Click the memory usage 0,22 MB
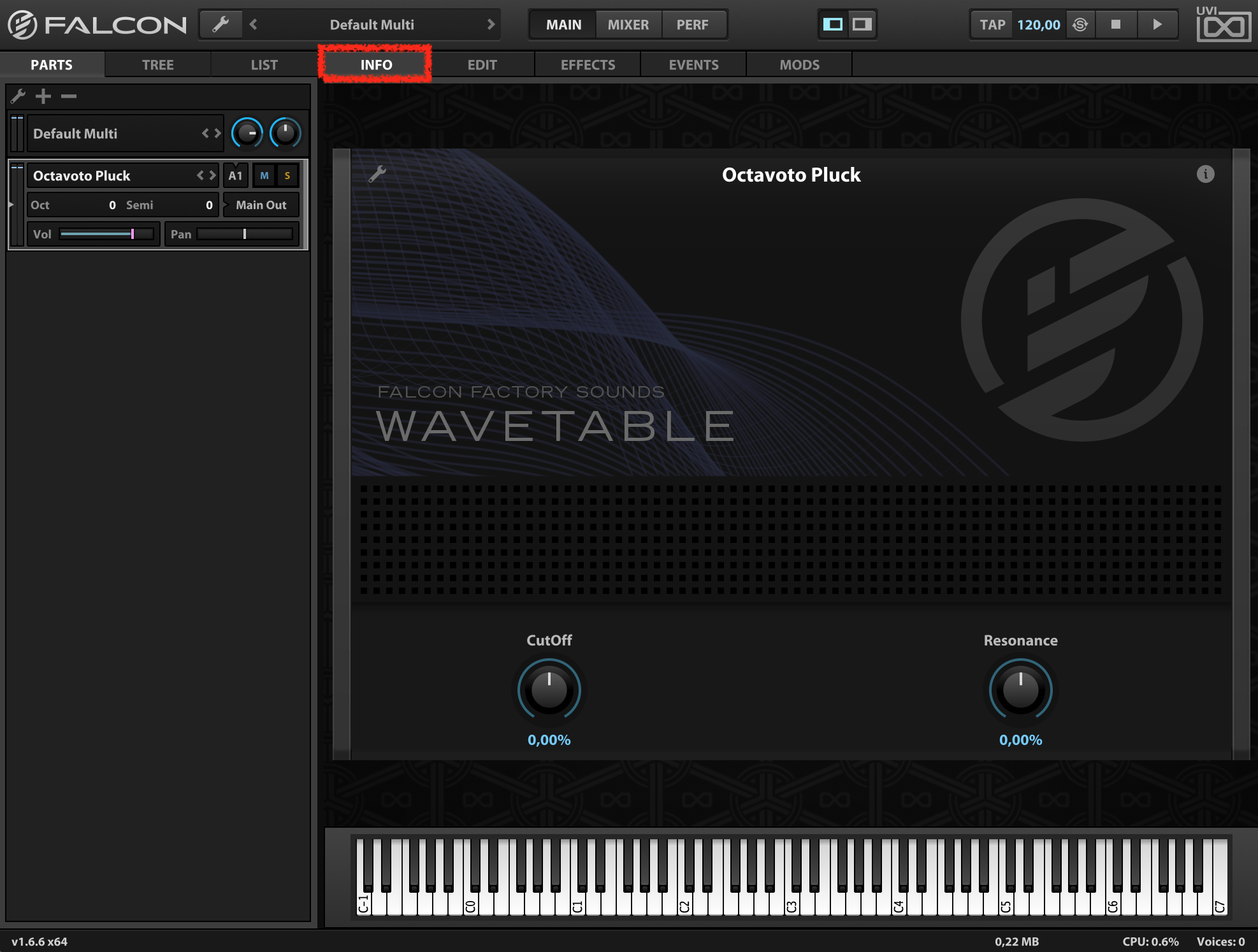The image size is (1258, 952). [x=1017, y=941]
